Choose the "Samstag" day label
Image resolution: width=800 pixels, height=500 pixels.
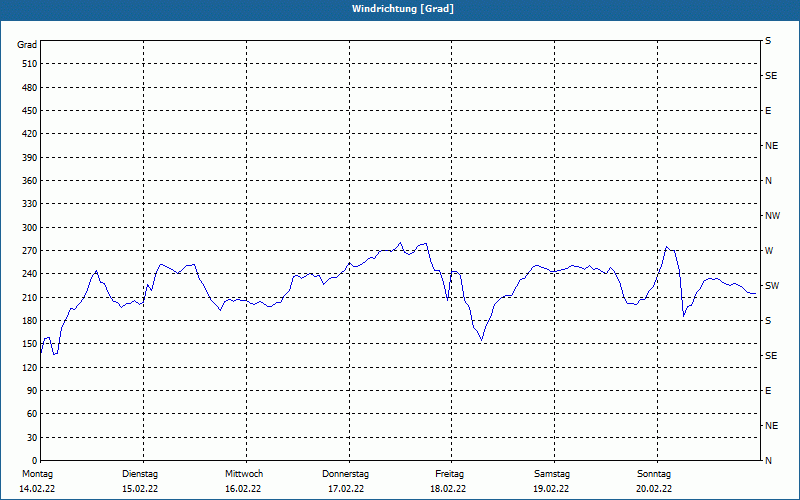552,474
